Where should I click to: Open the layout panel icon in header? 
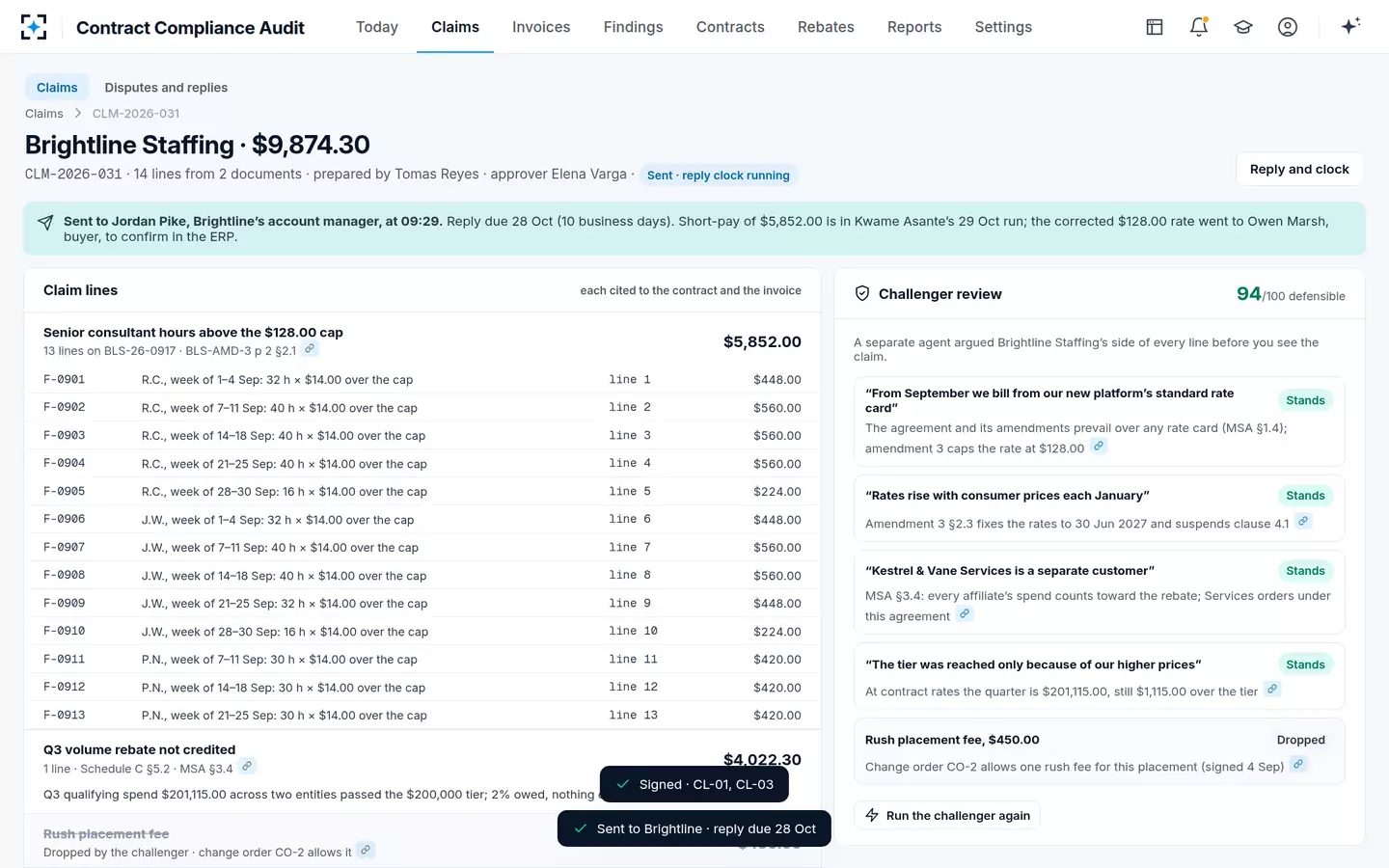pos(1155,27)
